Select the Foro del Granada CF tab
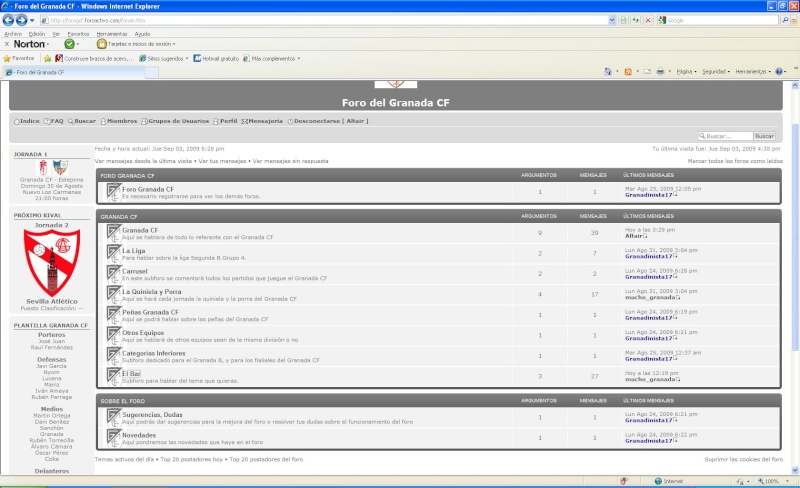Screen dimensions: 800x488 tap(74, 72)
